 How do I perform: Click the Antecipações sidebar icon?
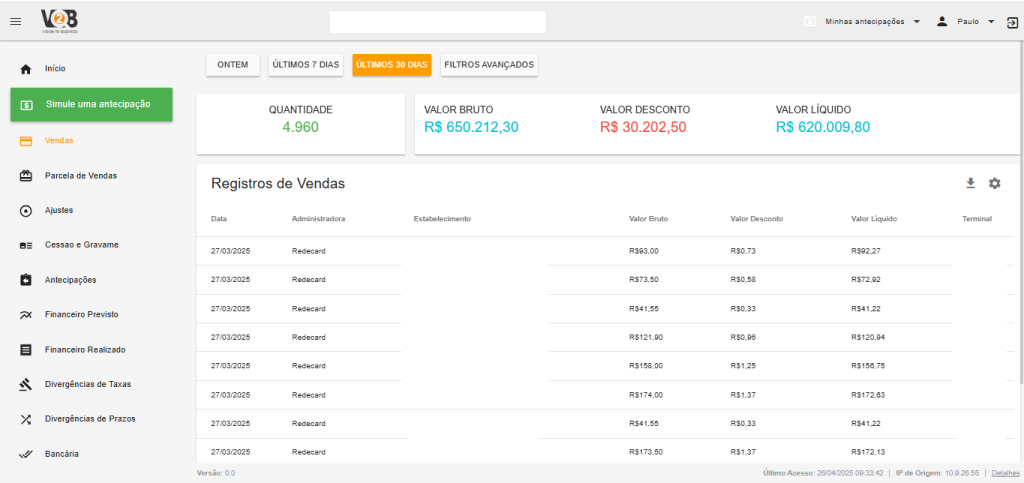point(26,280)
